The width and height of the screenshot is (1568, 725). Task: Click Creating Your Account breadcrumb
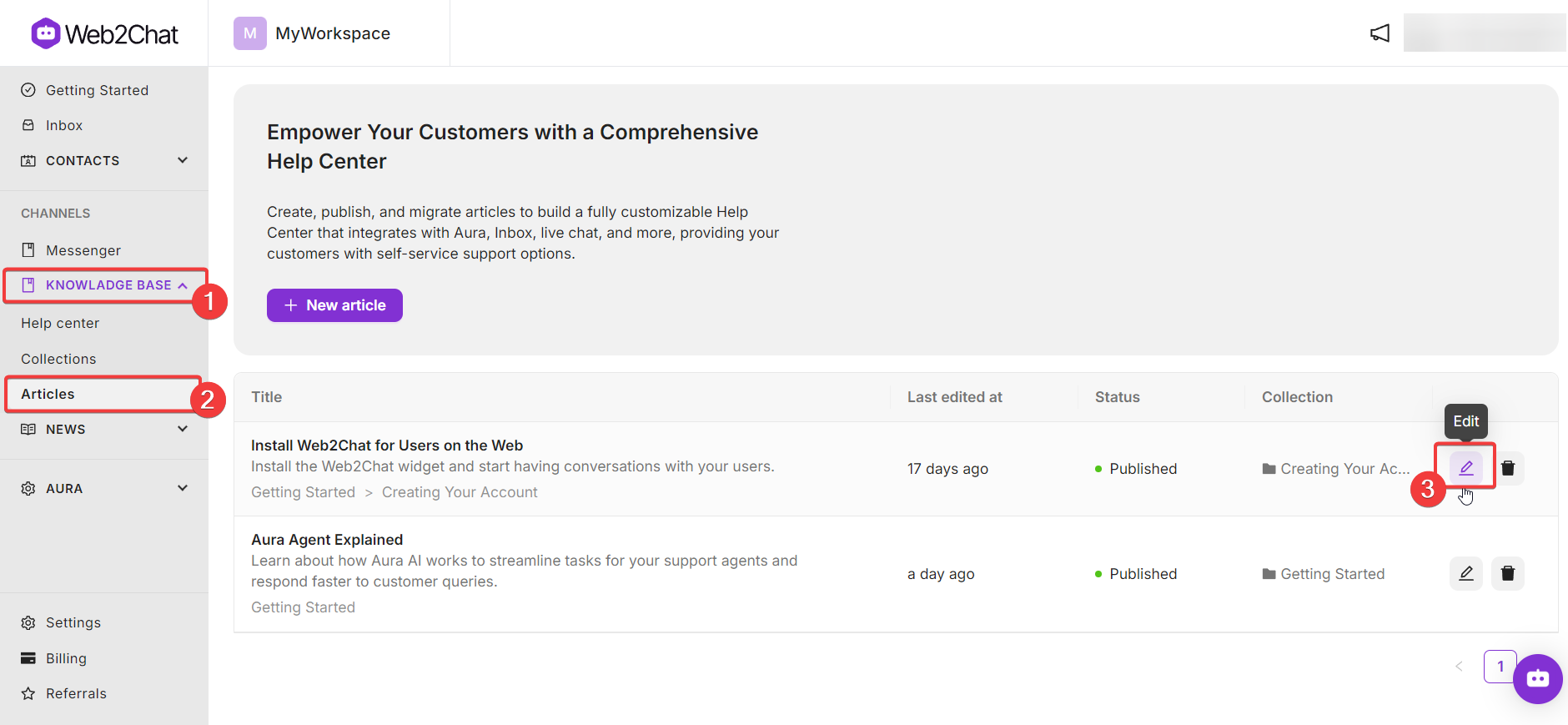tap(460, 492)
